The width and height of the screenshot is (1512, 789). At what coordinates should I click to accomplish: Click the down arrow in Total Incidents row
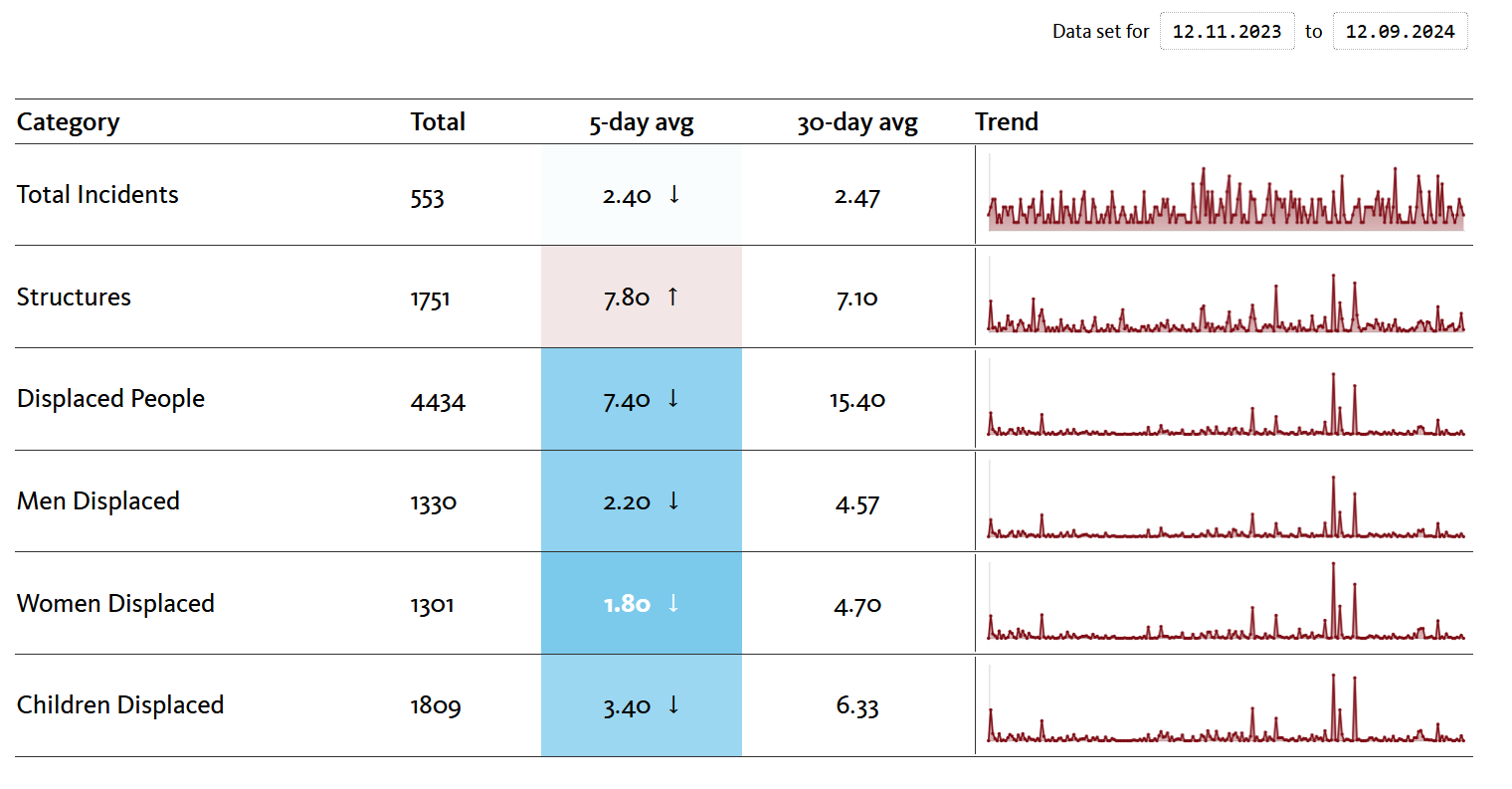point(674,194)
